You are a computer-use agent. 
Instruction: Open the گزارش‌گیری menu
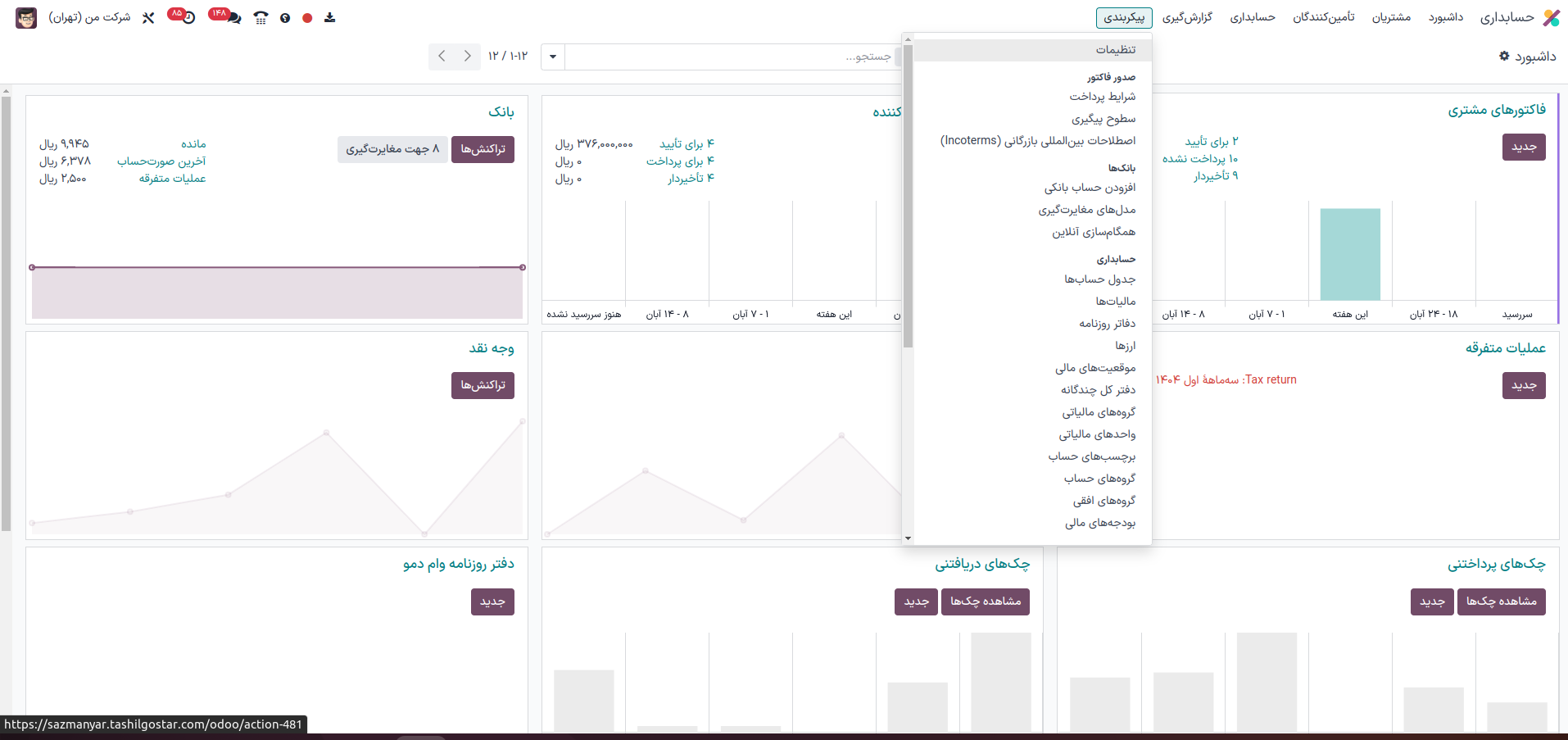pyautogui.click(x=1187, y=17)
